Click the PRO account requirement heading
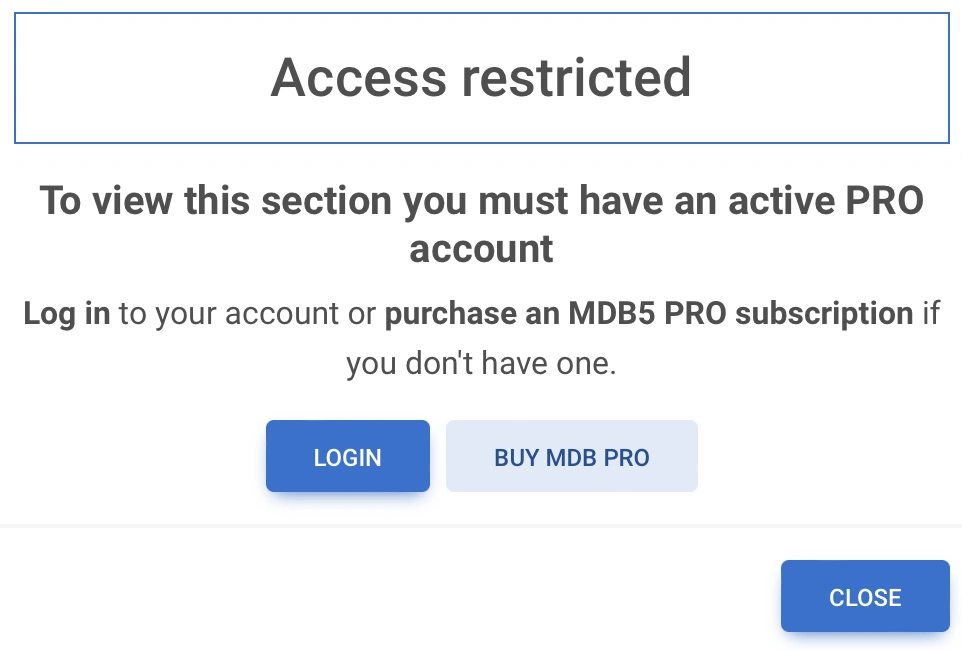The image size is (962, 650). tap(480, 224)
